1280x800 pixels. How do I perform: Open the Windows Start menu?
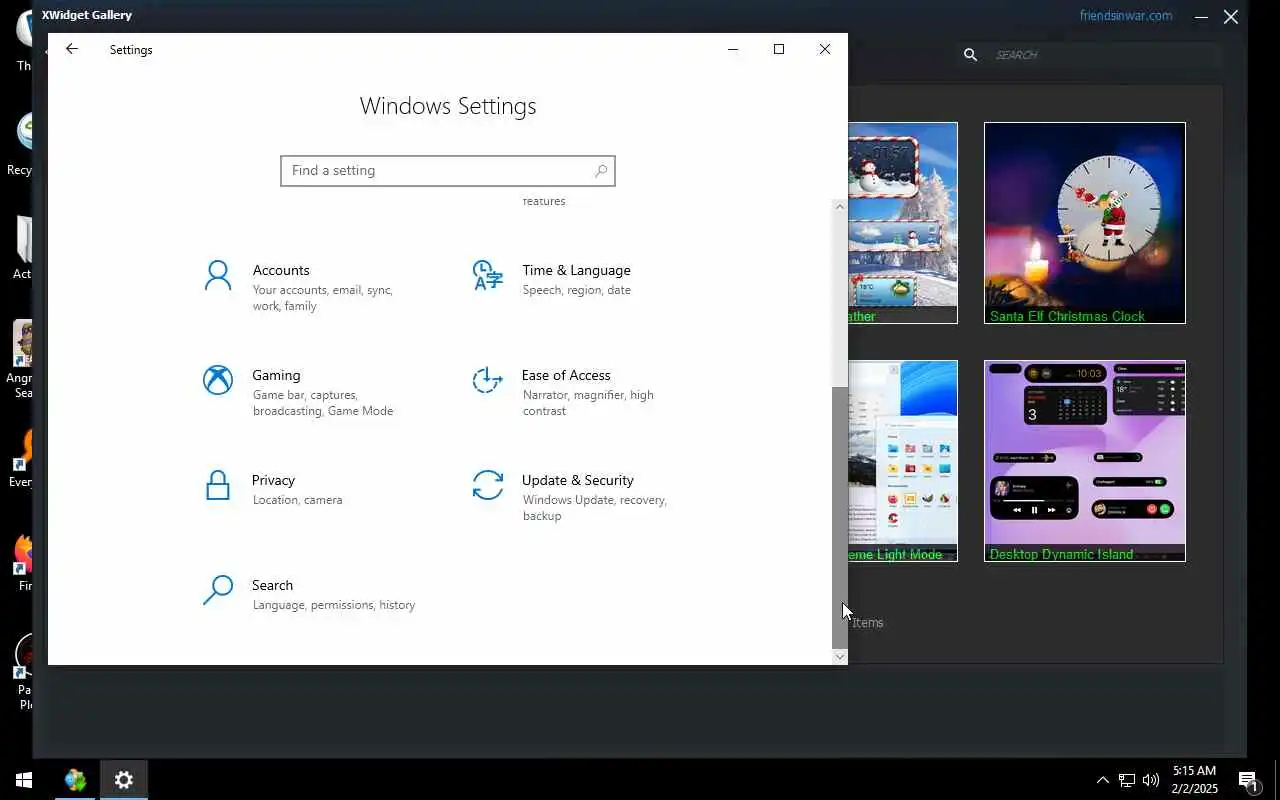click(x=24, y=780)
